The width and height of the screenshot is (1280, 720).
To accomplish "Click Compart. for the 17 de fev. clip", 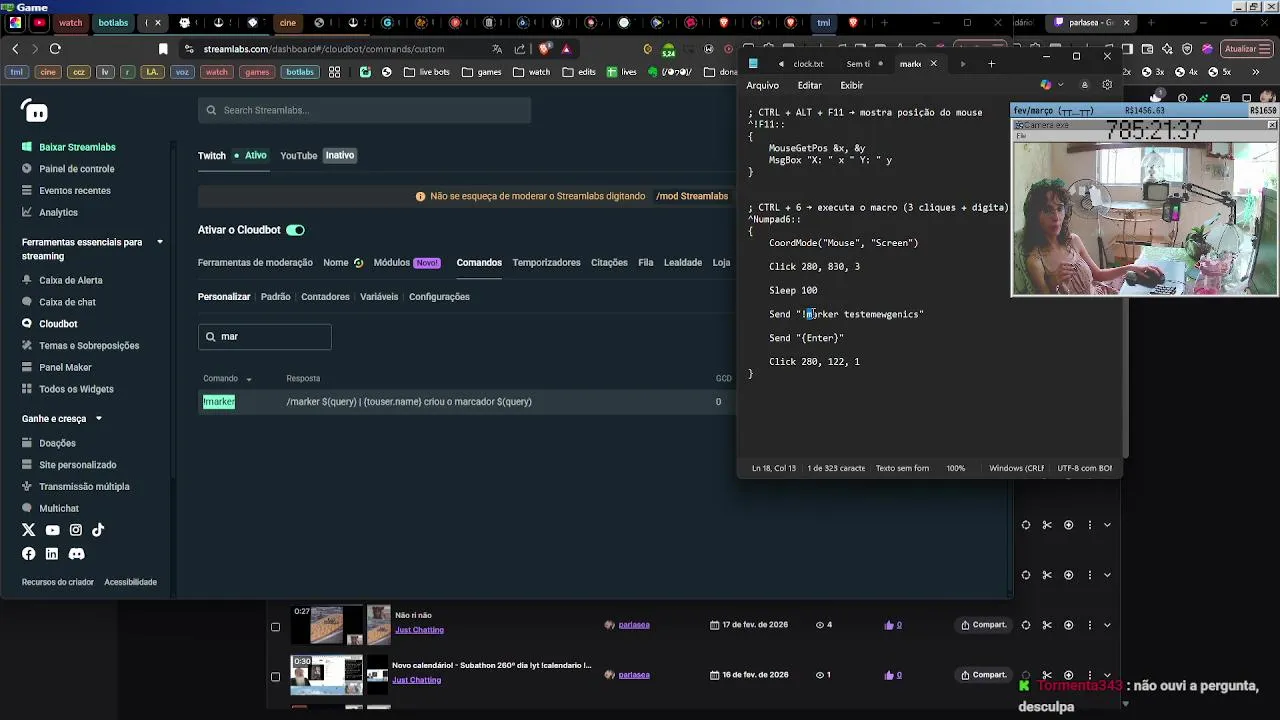I will [984, 625].
